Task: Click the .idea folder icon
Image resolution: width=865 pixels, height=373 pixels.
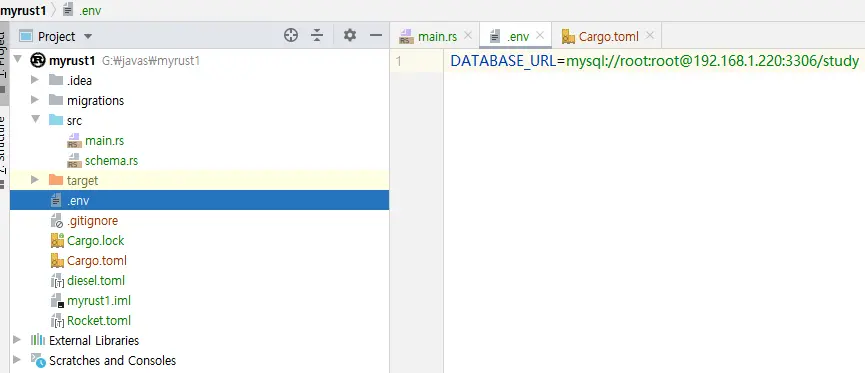Action: click(x=56, y=80)
